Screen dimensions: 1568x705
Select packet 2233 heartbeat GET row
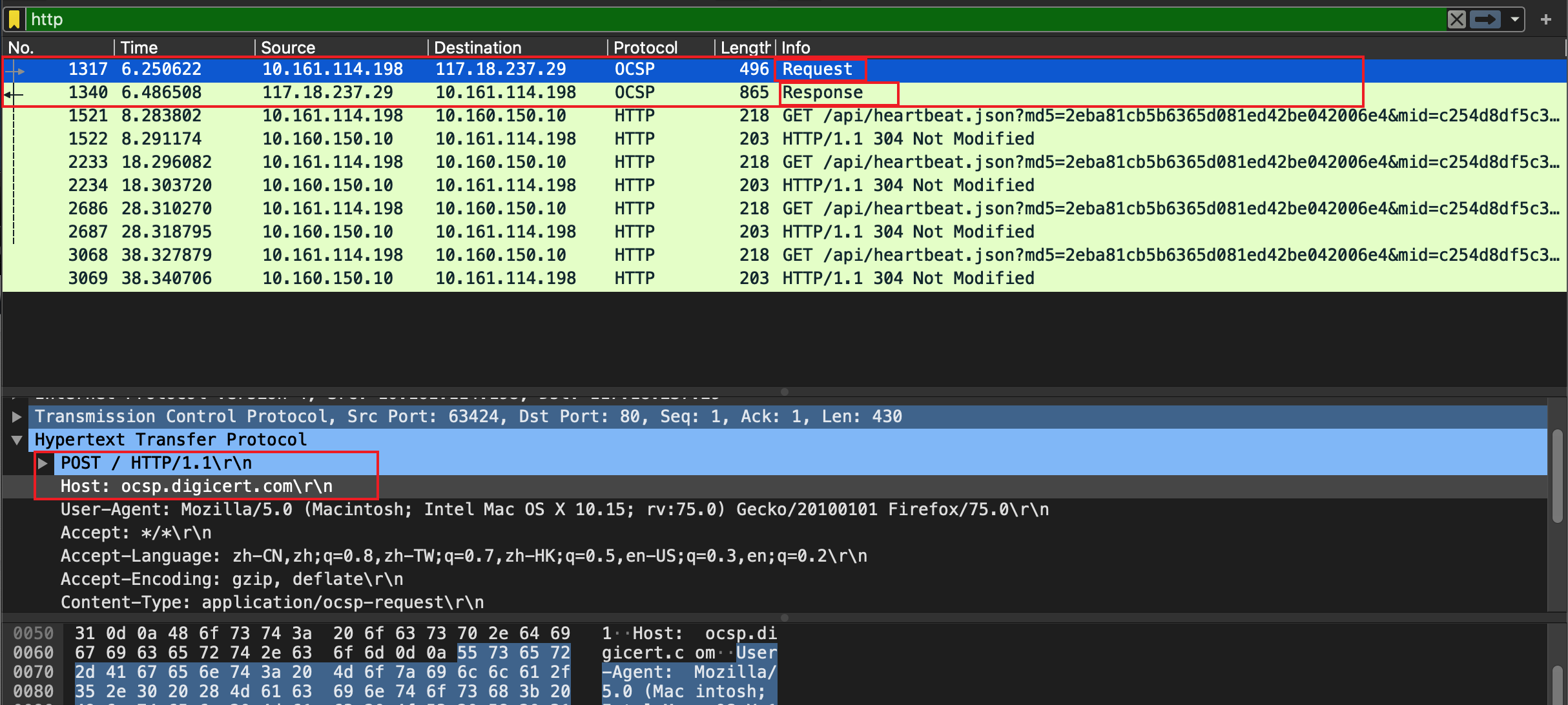pos(784,162)
